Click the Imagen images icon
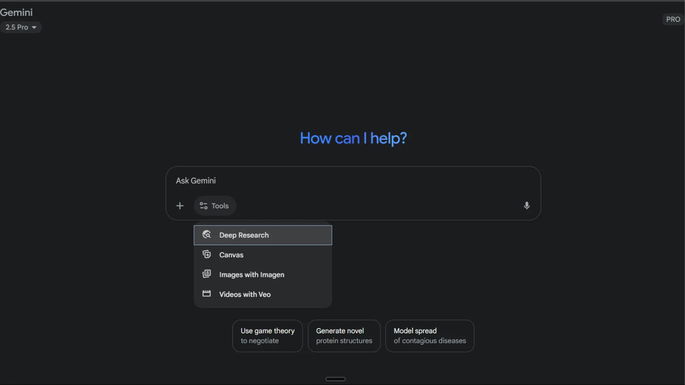 (207, 274)
